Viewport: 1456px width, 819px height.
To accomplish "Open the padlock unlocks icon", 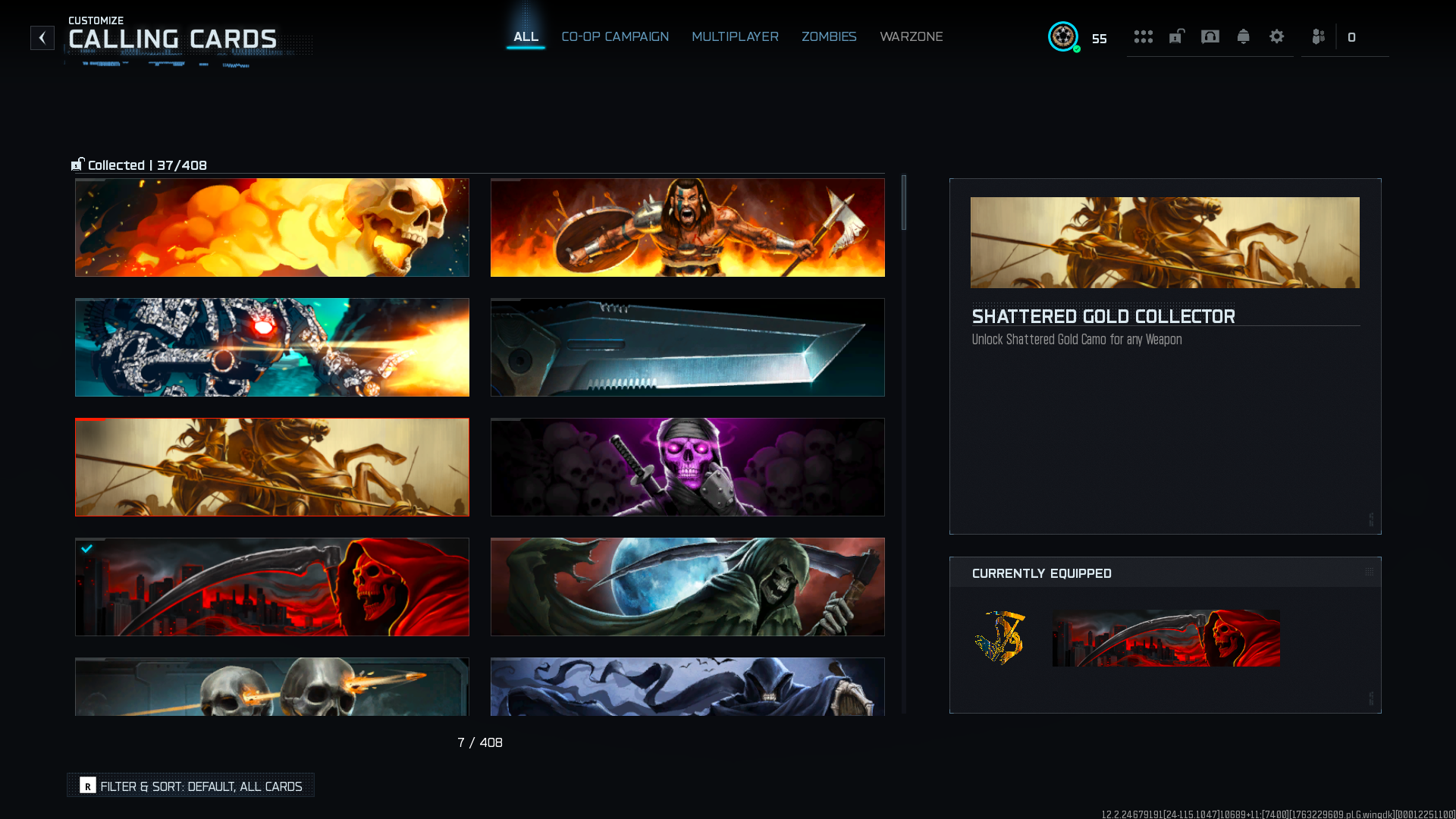I will coord(1177,36).
